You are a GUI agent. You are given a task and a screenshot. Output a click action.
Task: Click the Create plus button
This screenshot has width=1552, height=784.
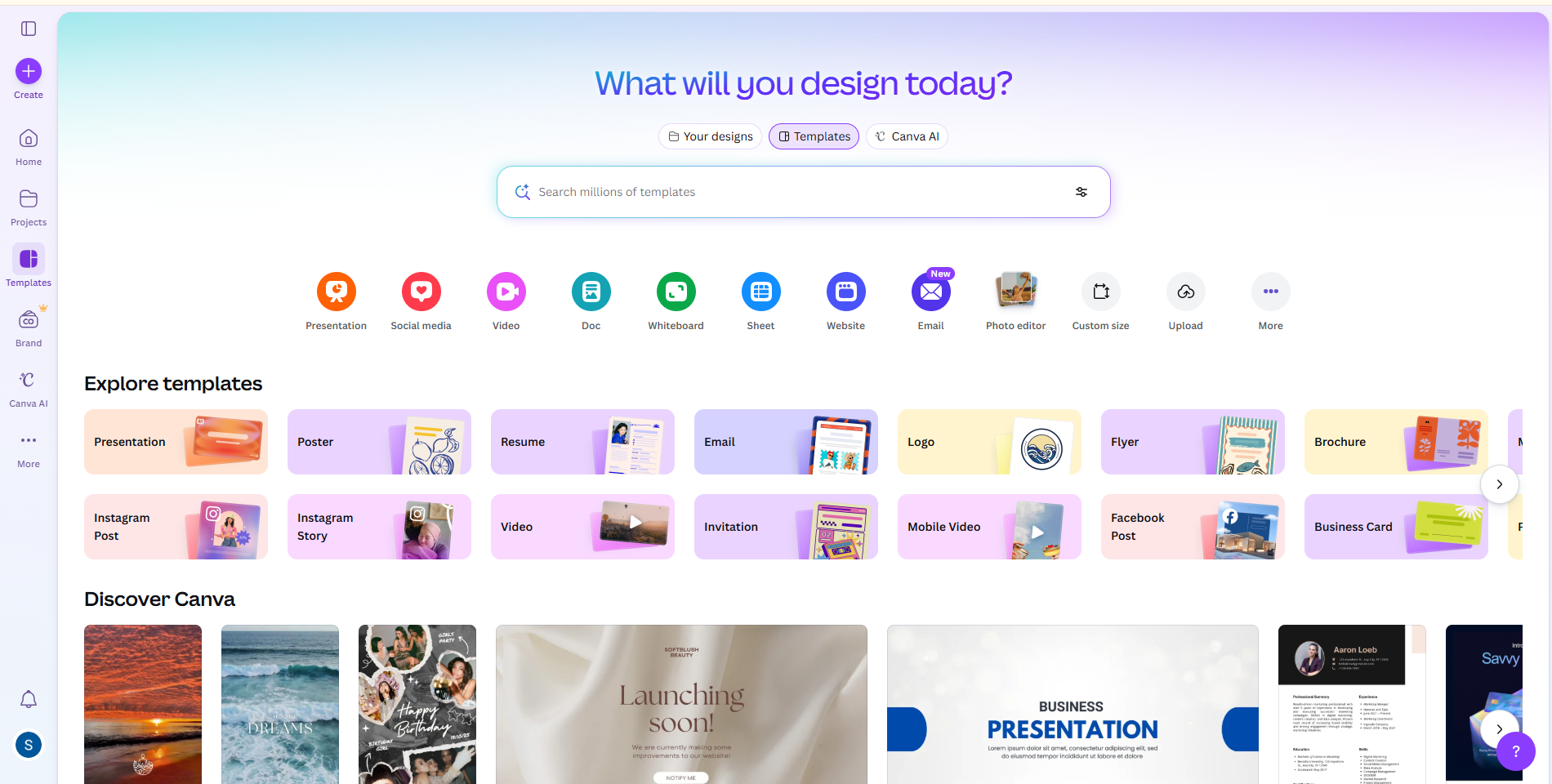point(29,71)
